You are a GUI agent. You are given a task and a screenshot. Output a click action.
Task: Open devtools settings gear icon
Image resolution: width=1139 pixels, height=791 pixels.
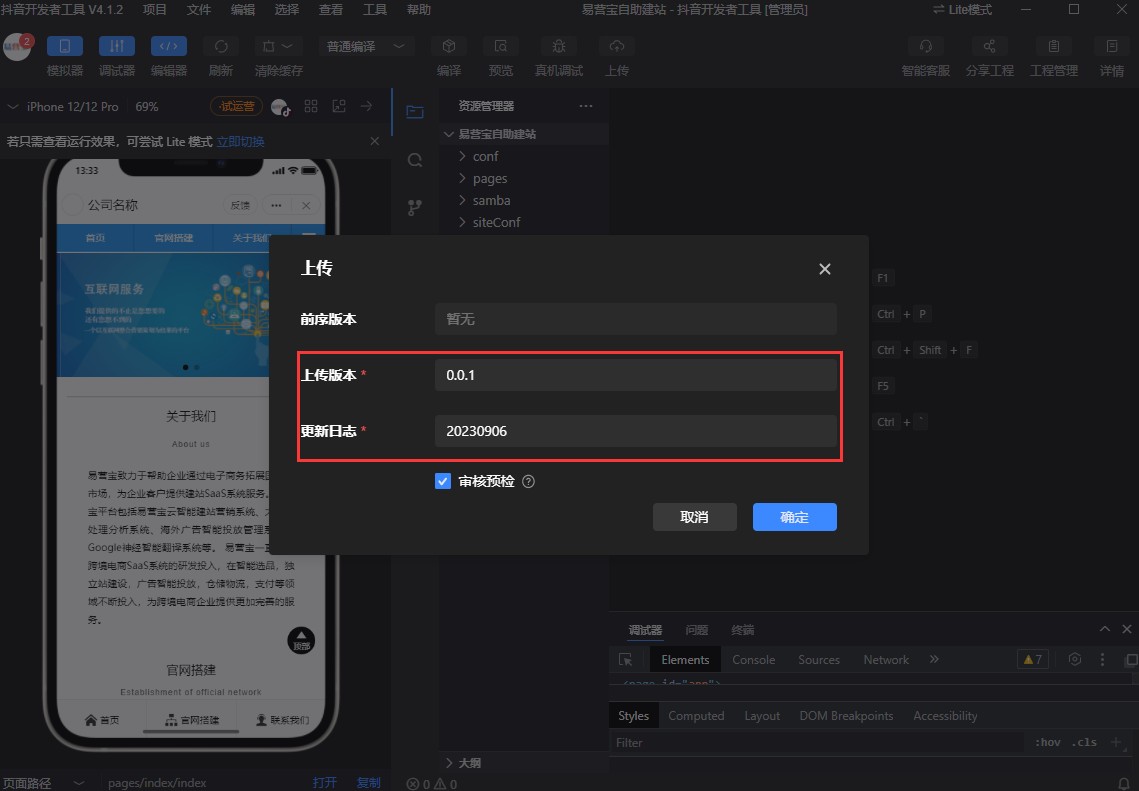click(1074, 660)
